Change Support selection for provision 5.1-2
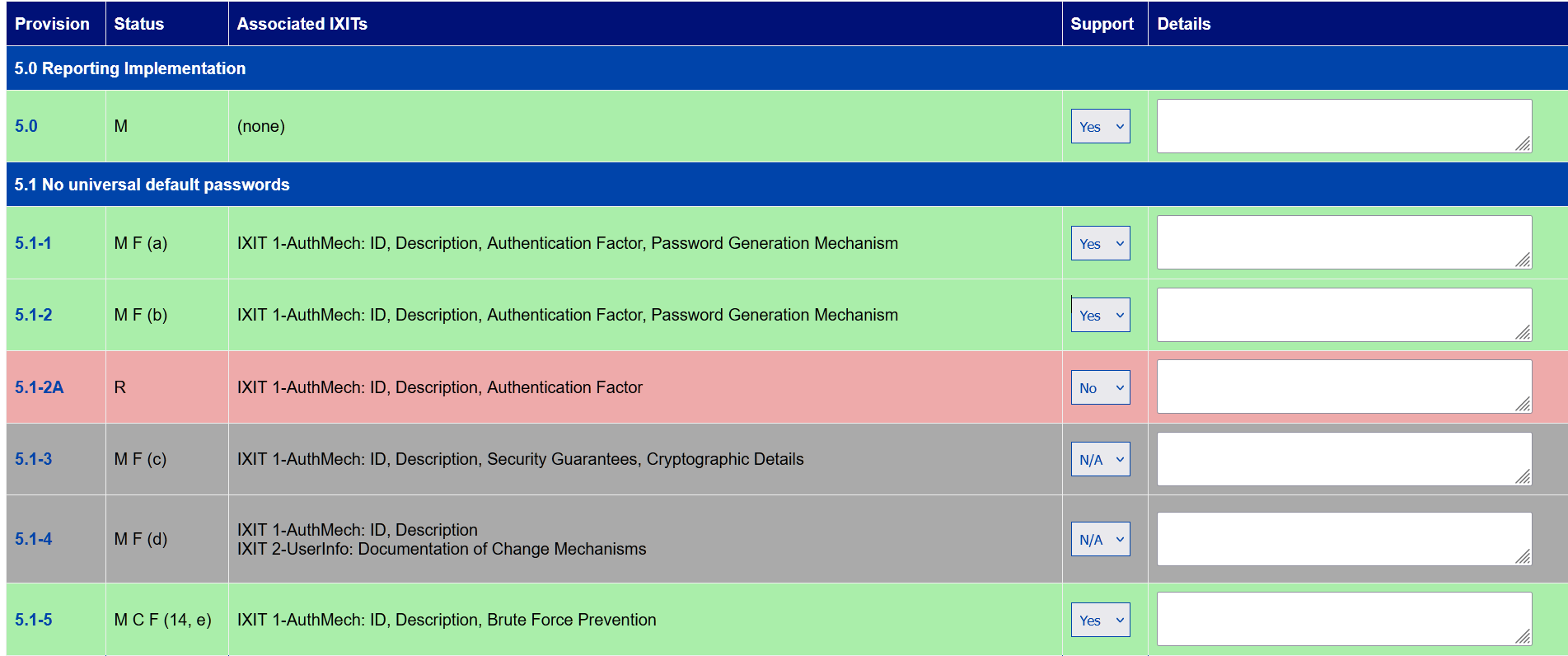The image size is (1568, 656). pyautogui.click(x=1100, y=315)
